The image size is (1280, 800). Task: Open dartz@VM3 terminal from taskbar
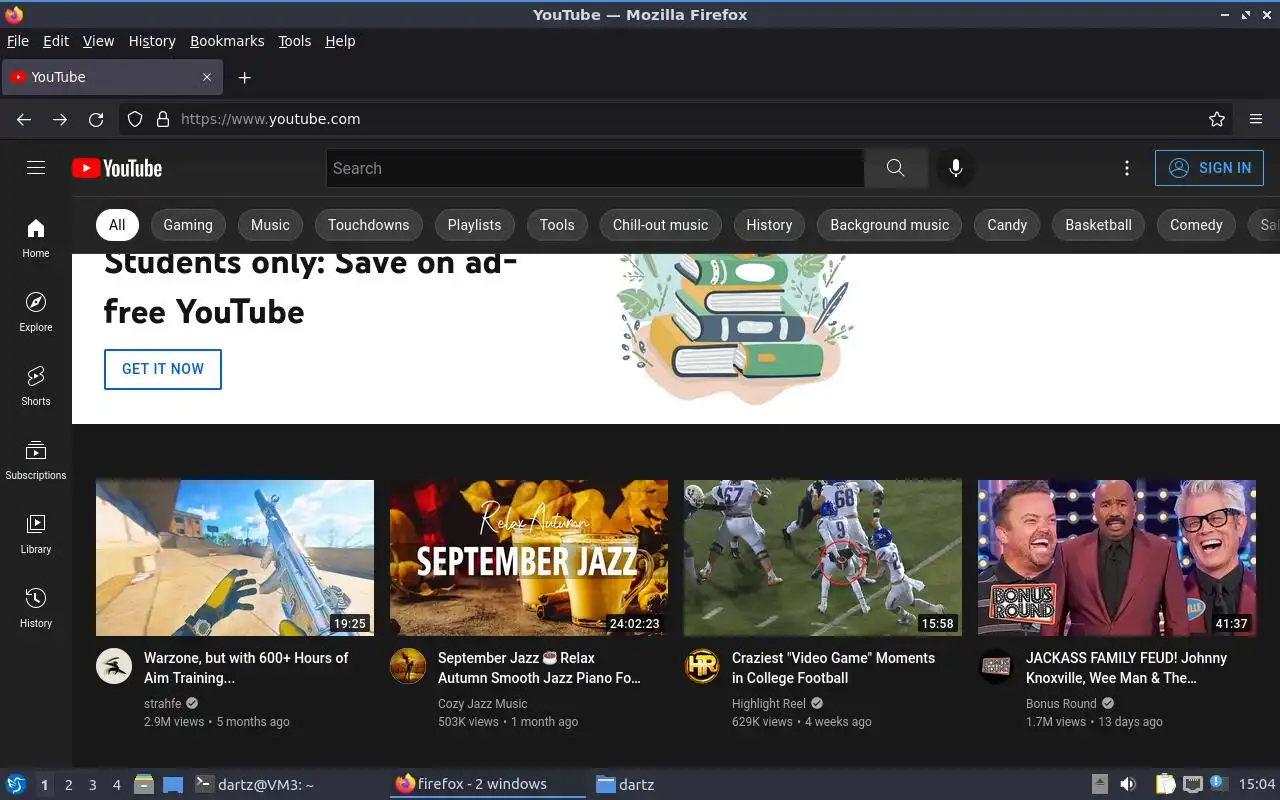point(255,785)
